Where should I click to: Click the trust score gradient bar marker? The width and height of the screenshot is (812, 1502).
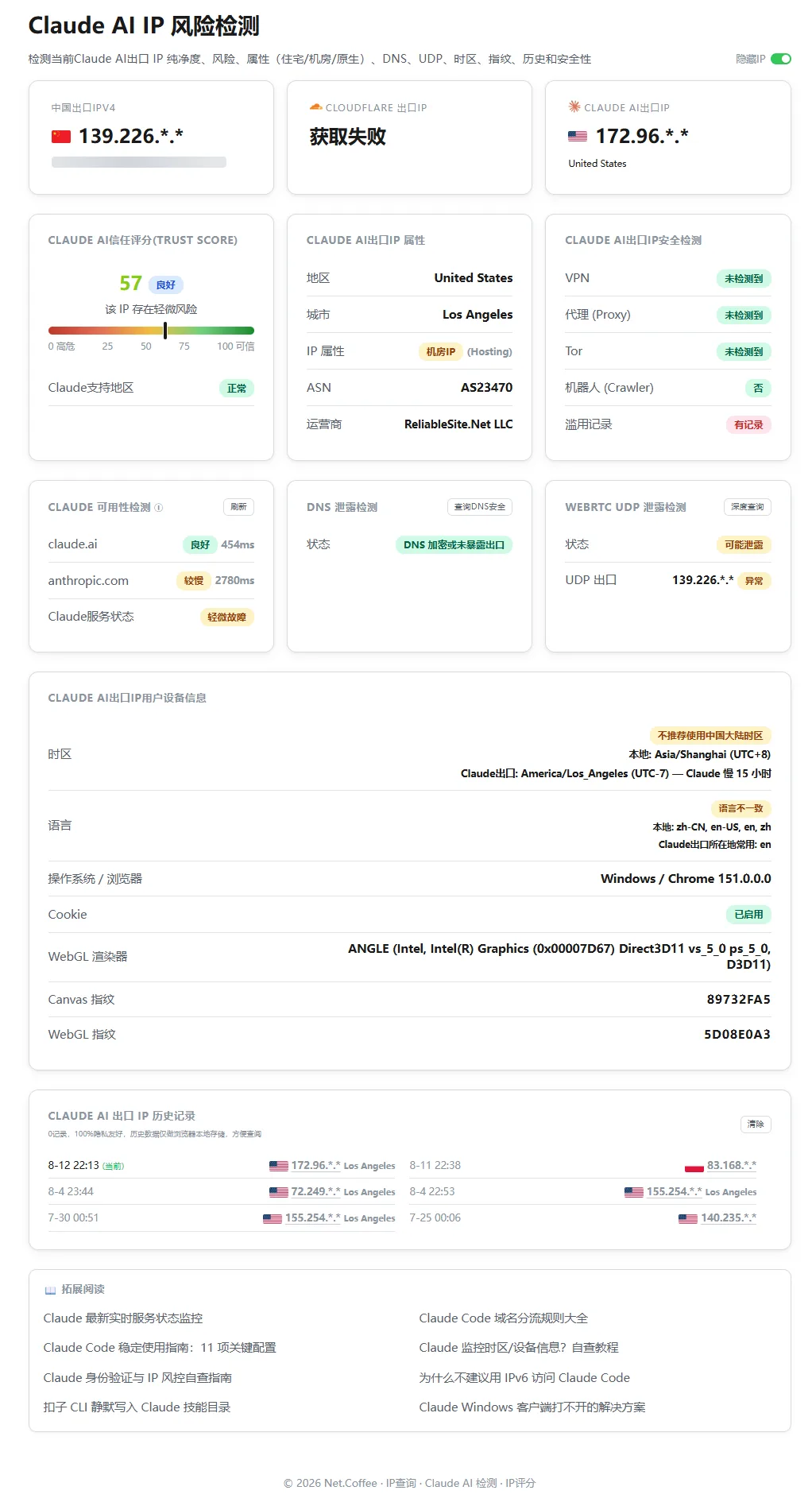[x=165, y=331]
